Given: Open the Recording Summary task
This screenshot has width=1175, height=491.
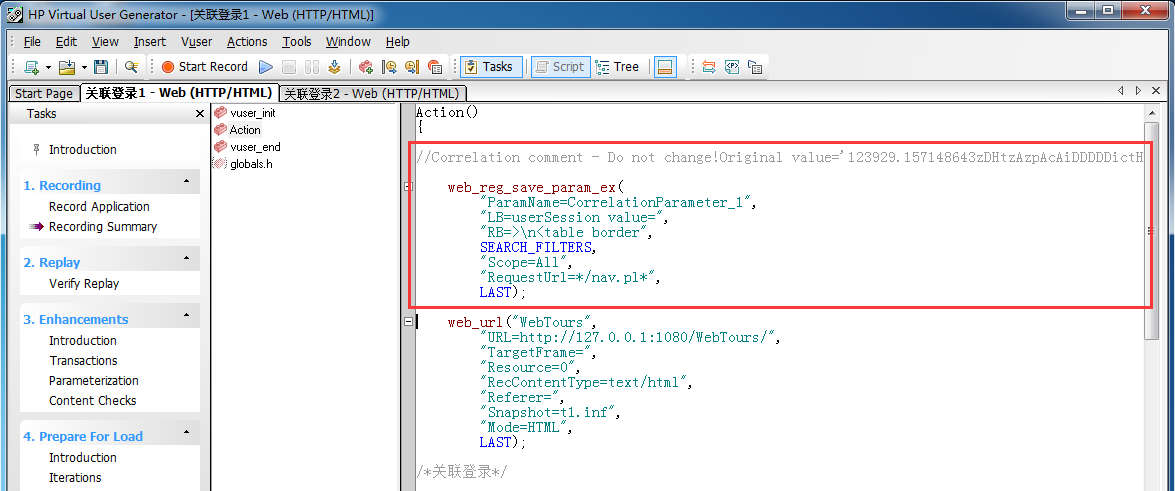Looking at the screenshot, I should [x=103, y=226].
